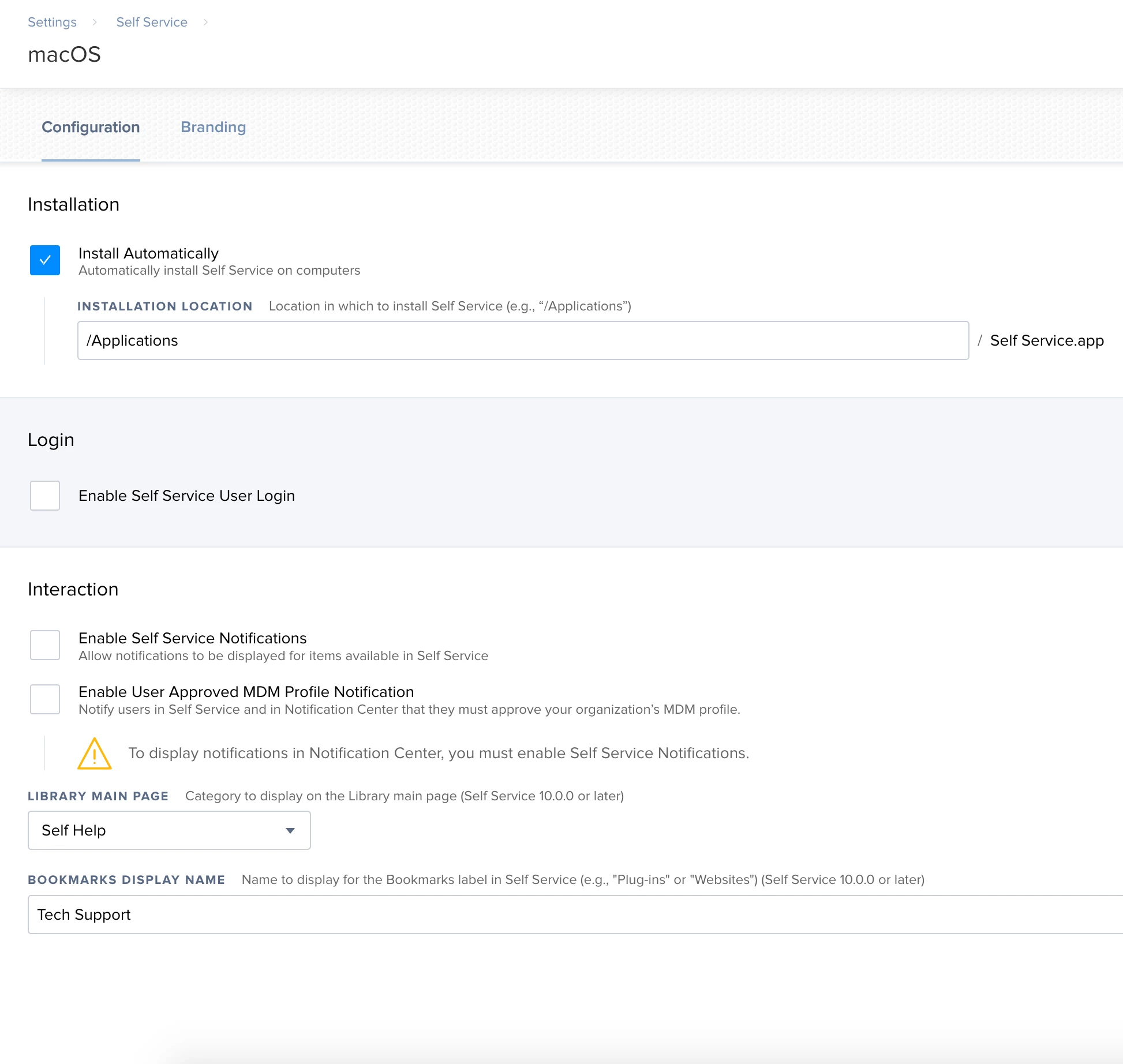Open the Library Main Page dropdown

click(x=169, y=830)
